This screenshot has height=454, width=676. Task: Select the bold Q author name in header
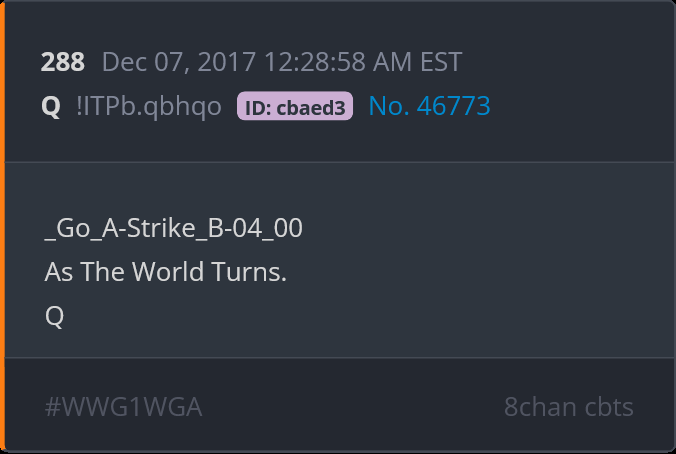(51, 106)
